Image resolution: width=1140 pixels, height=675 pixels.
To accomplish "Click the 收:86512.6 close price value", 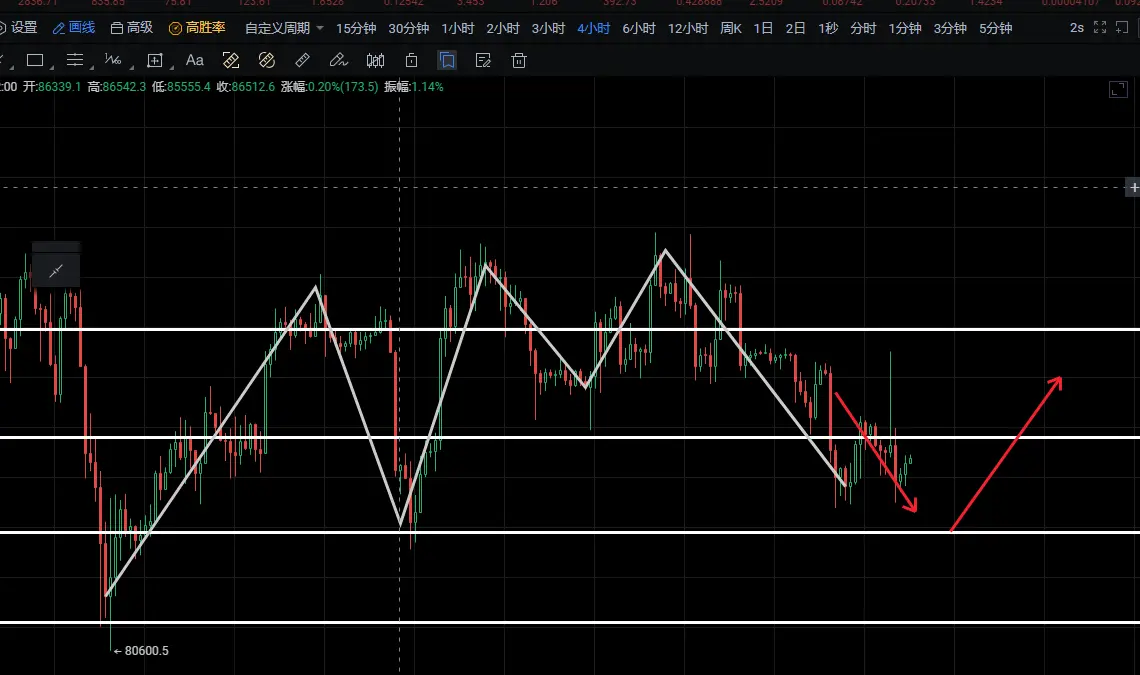I will [246, 87].
